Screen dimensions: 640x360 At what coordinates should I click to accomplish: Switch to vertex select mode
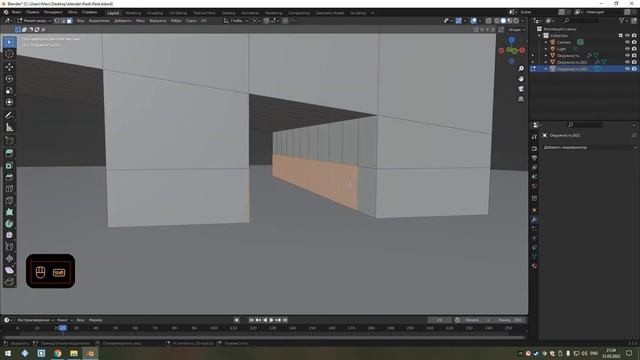pos(57,20)
